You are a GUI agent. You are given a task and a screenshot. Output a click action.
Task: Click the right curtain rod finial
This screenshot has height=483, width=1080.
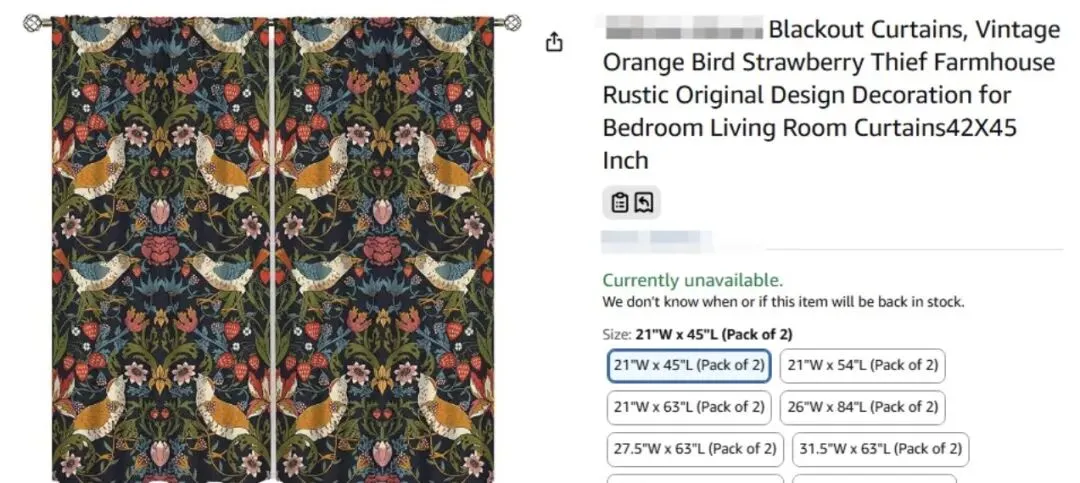pos(512,22)
